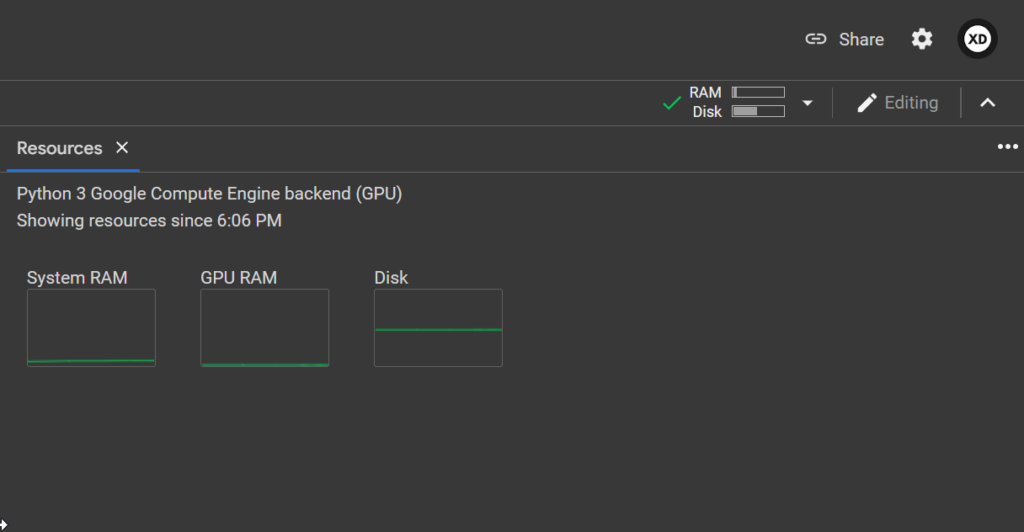Image resolution: width=1024 pixels, height=532 pixels.
Task: Click the green connected checkmark
Action: tap(672, 103)
